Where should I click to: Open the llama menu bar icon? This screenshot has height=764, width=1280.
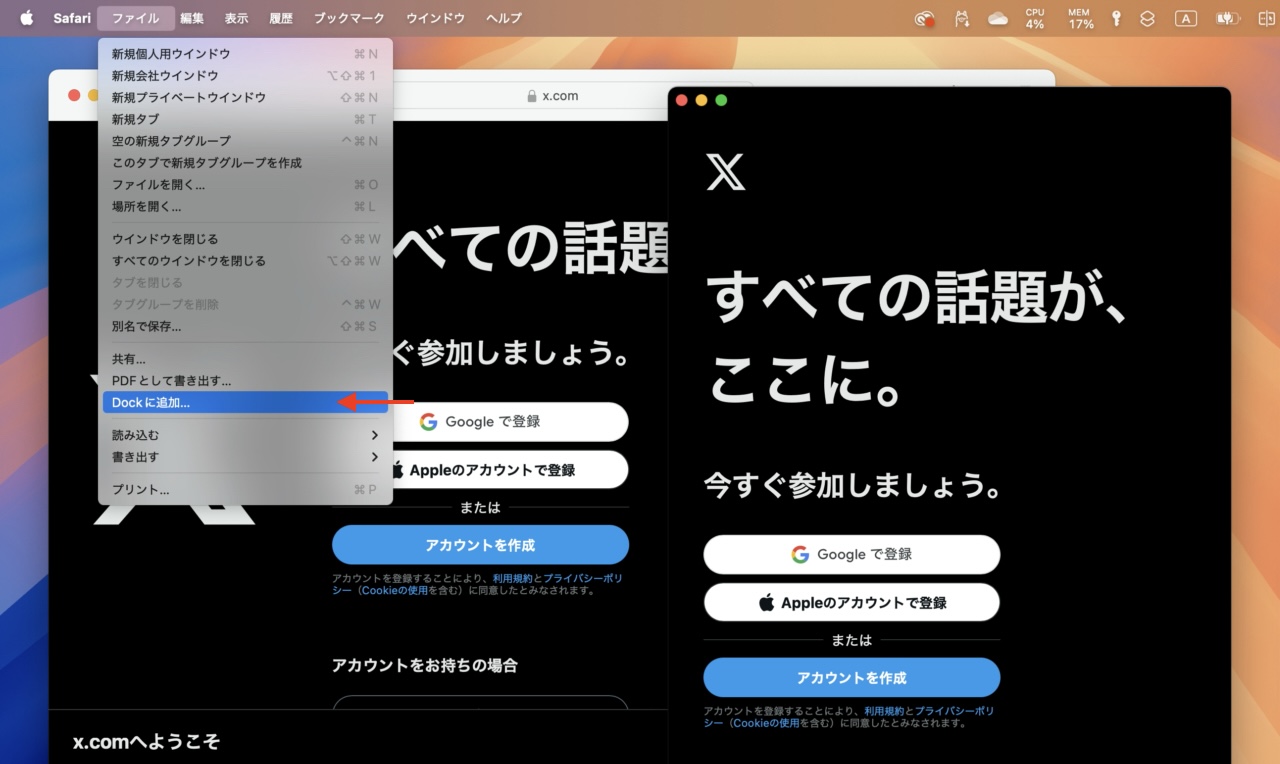coord(962,18)
